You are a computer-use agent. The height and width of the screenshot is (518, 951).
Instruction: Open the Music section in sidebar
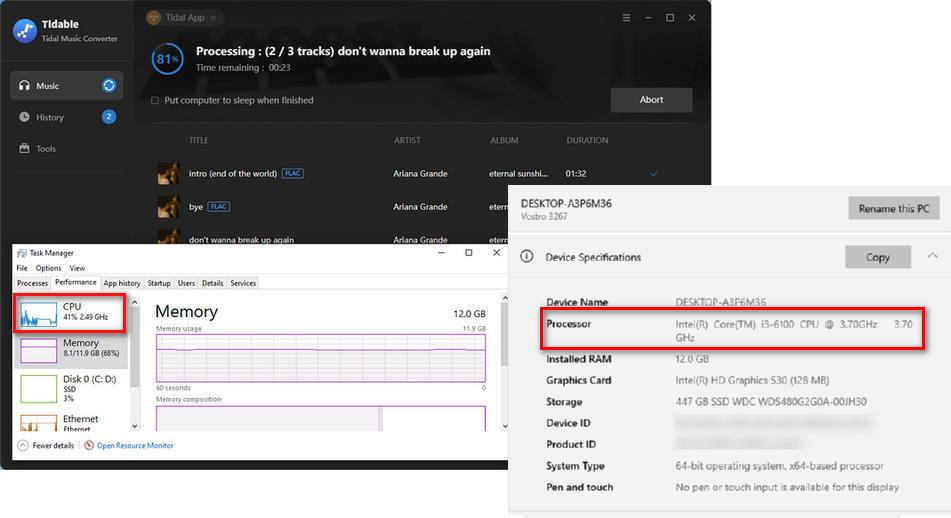click(67, 86)
